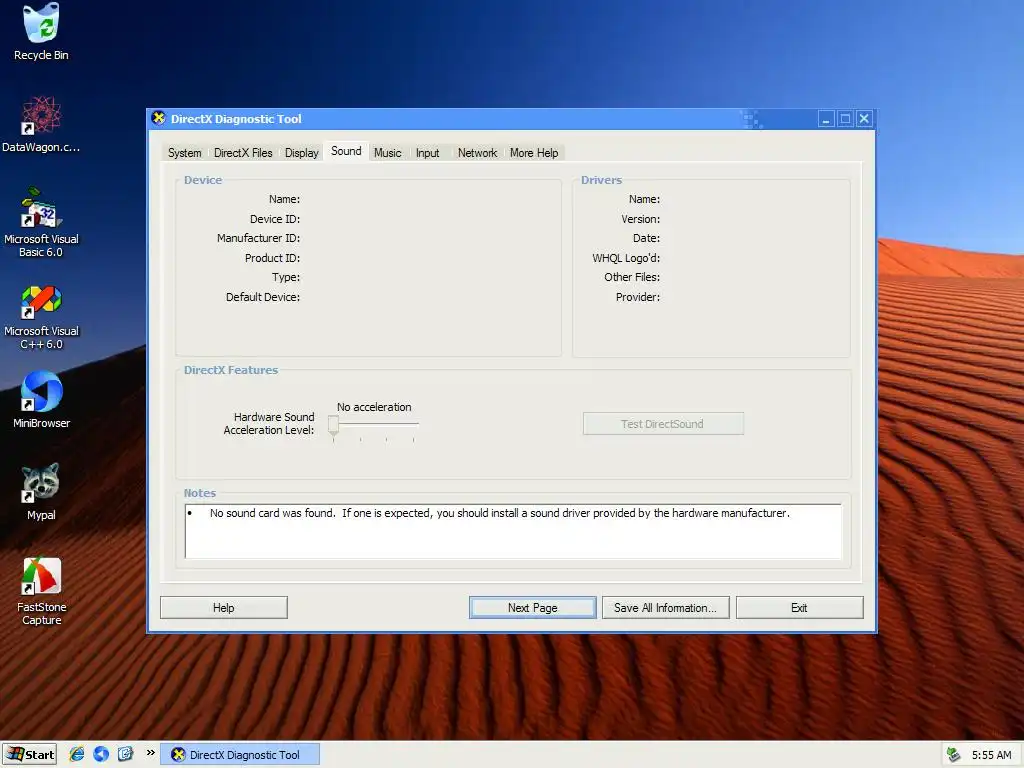Click the 'WHQL Logo'd:' label
The width and height of the screenshot is (1024, 768).
[x=626, y=258]
